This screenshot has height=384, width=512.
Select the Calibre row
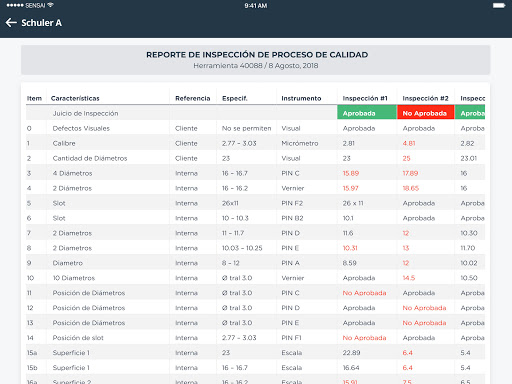click(255, 143)
